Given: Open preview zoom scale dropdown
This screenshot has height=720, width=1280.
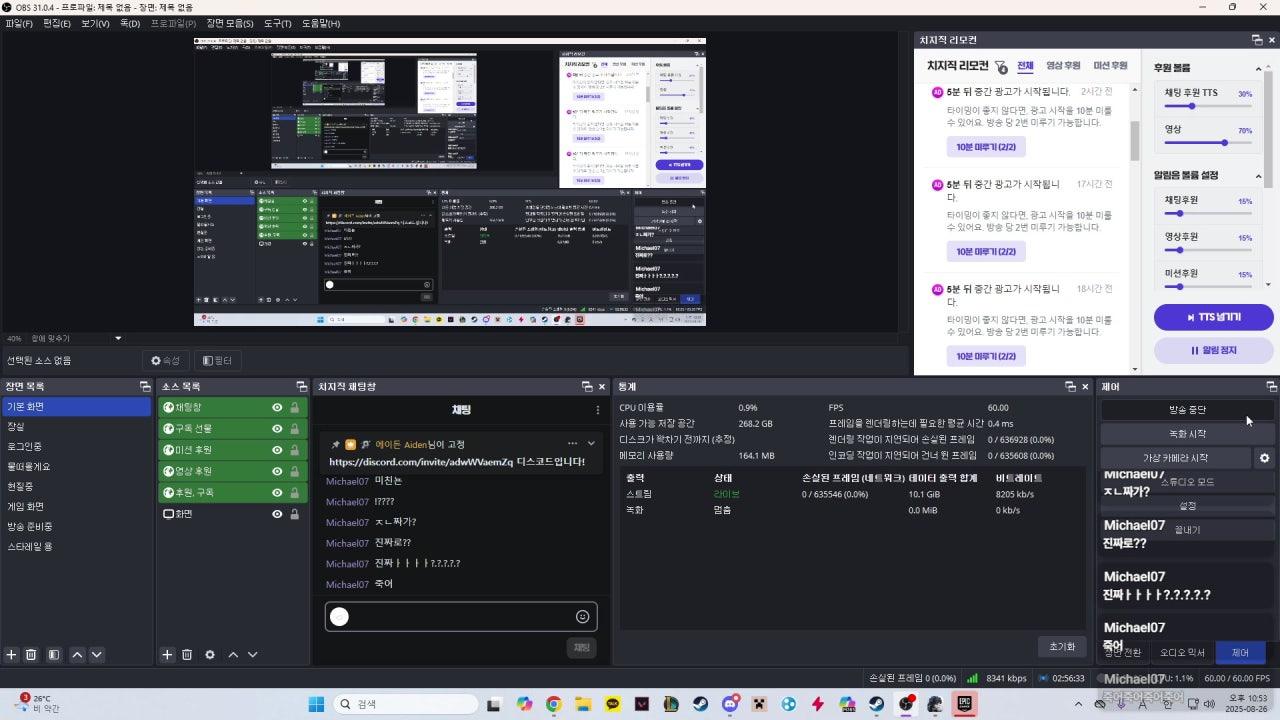Looking at the screenshot, I should (118, 338).
